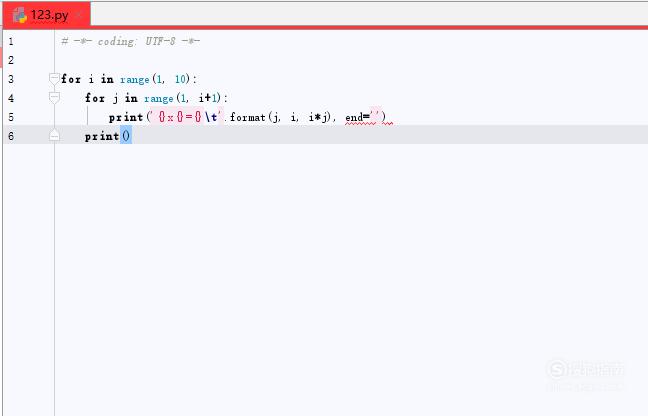Click line number 4 in the gutter

pyautogui.click(x=11, y=98)
